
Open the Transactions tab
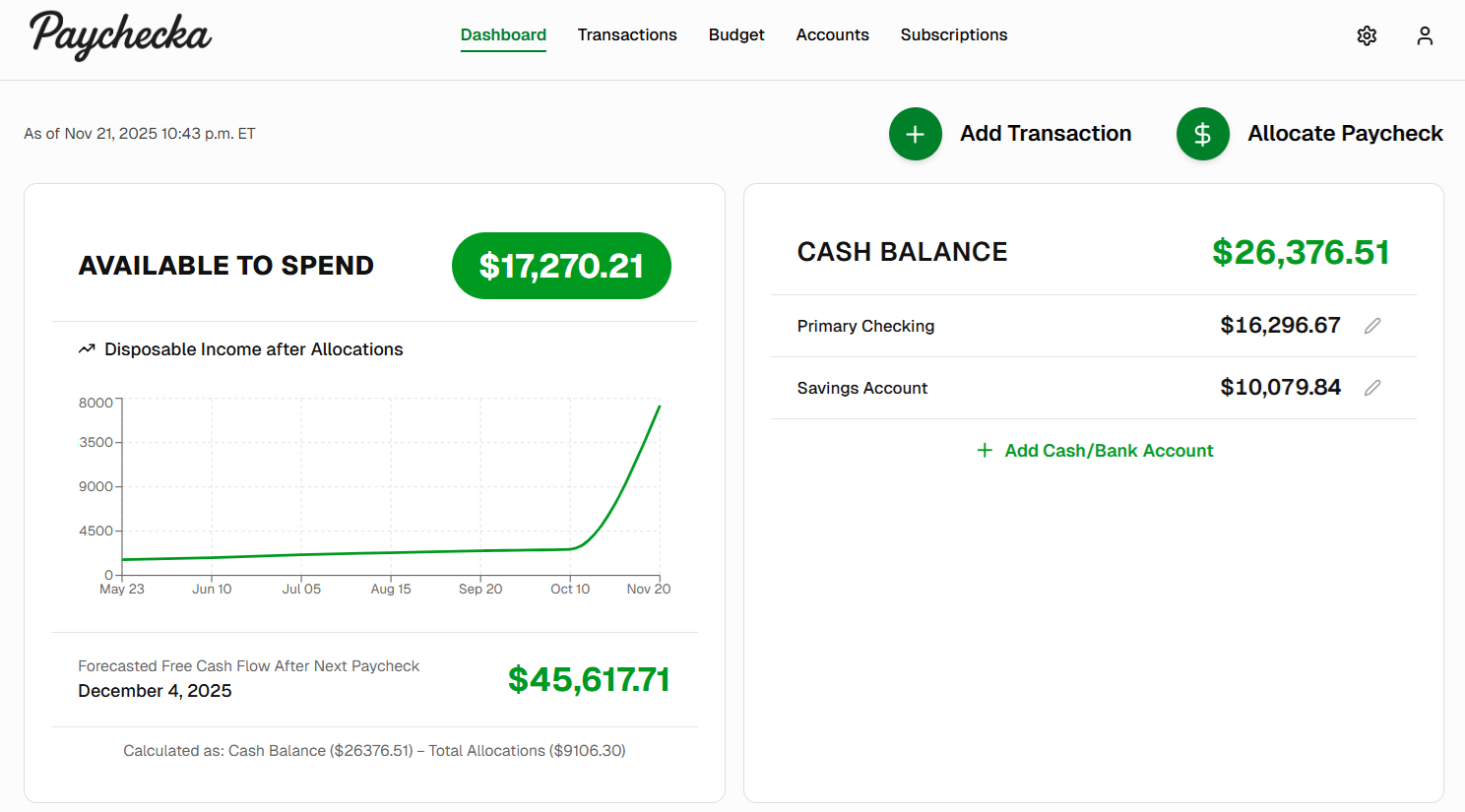pyautogui.click(x=627, y=34)
